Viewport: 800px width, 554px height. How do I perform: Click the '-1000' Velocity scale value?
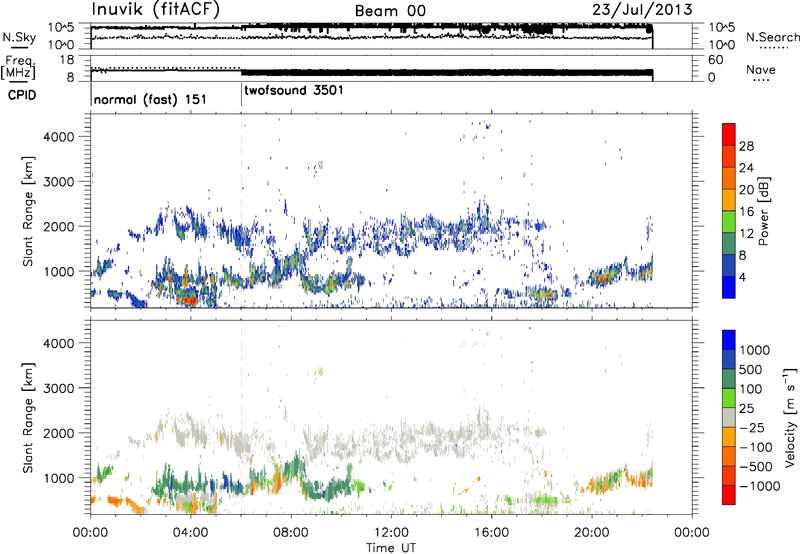pyautogui.click(x=759, y=486)
